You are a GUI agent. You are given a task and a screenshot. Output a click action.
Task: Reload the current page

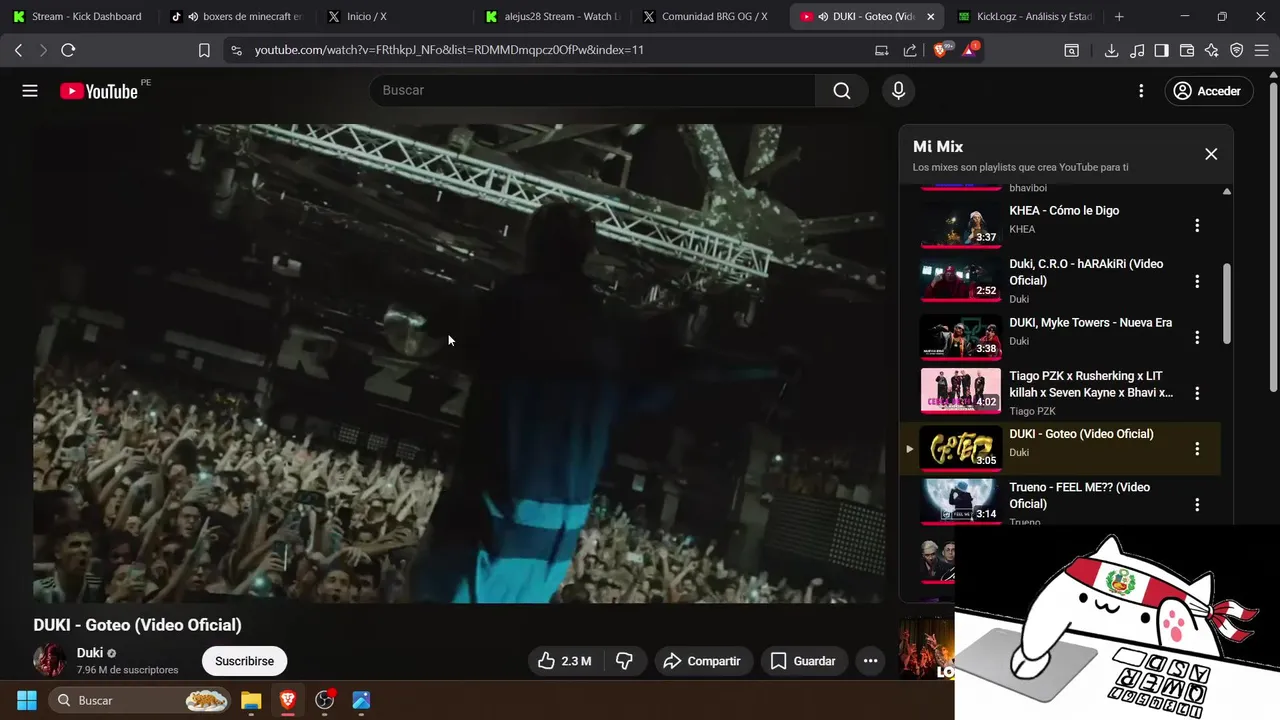point(68,50)
